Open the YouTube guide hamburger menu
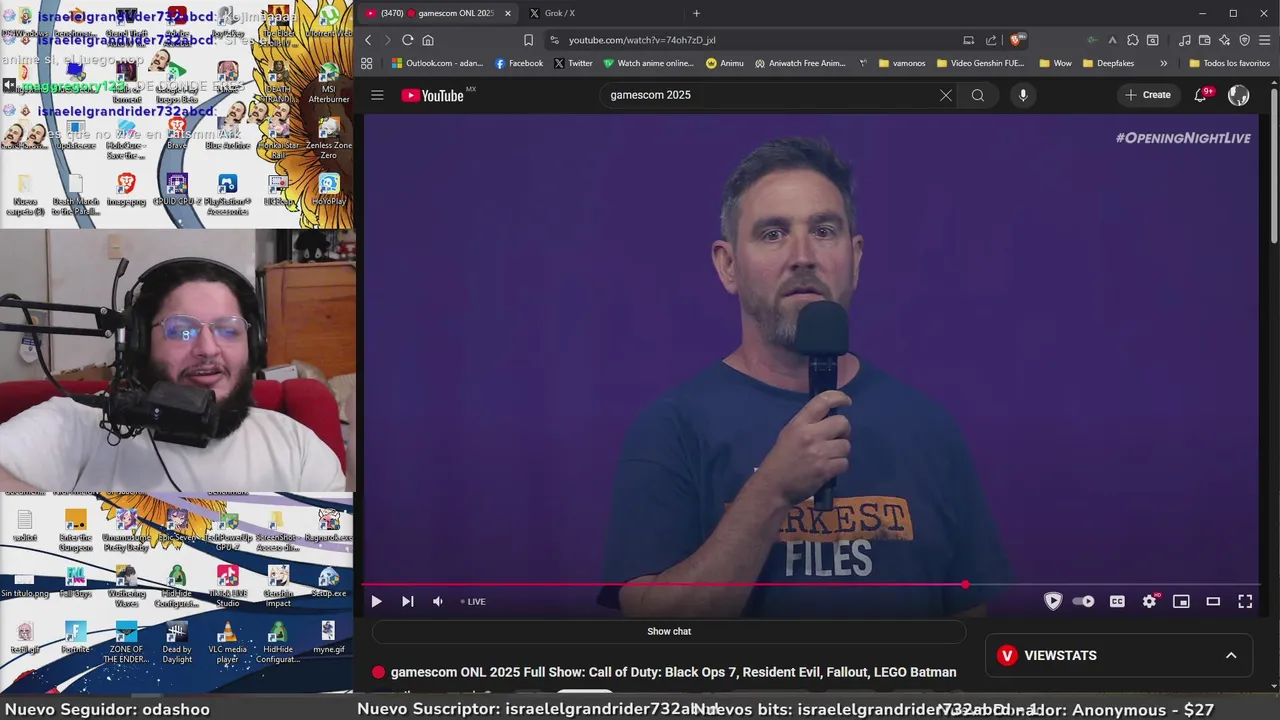 (377, 95)
